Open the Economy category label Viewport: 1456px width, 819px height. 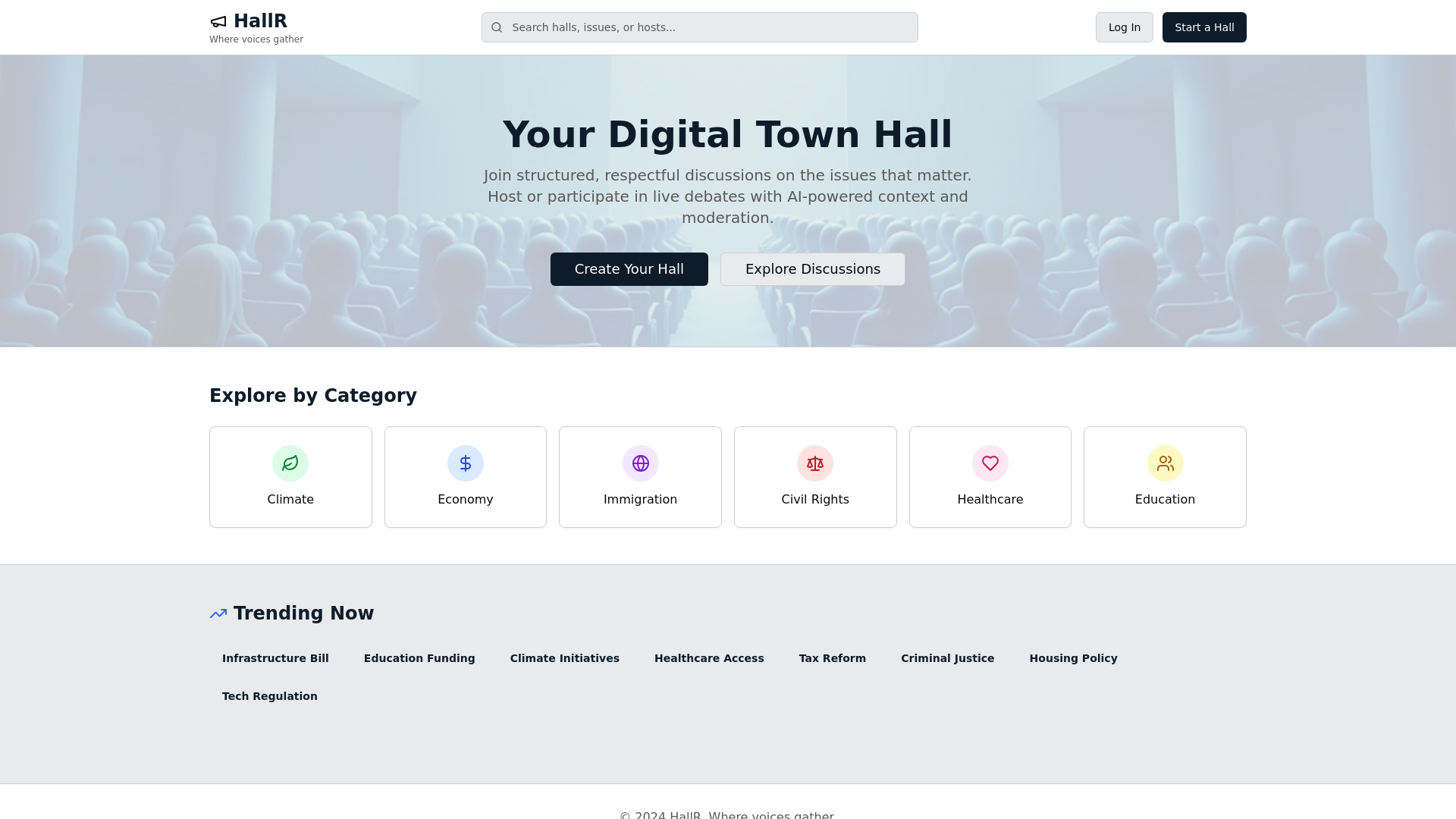point(466,499)
